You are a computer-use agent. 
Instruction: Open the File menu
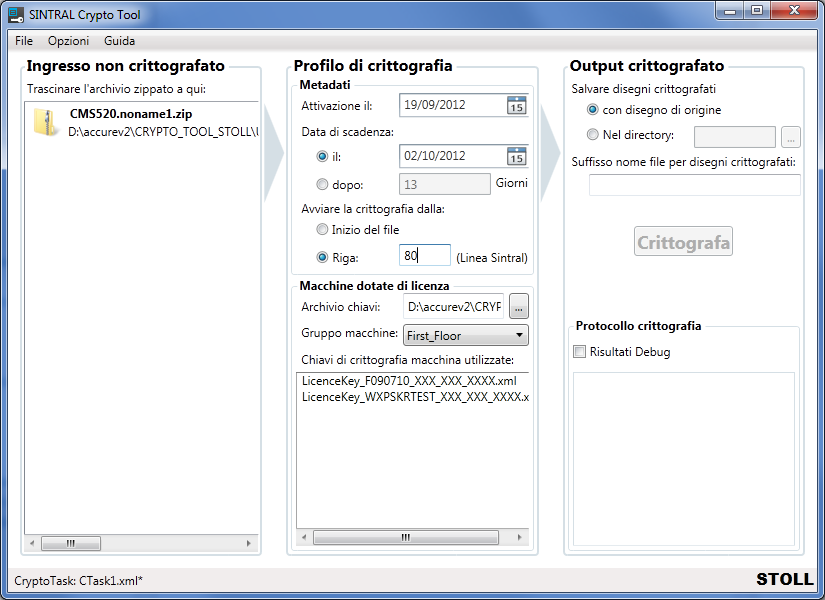[x=24, y=41]
